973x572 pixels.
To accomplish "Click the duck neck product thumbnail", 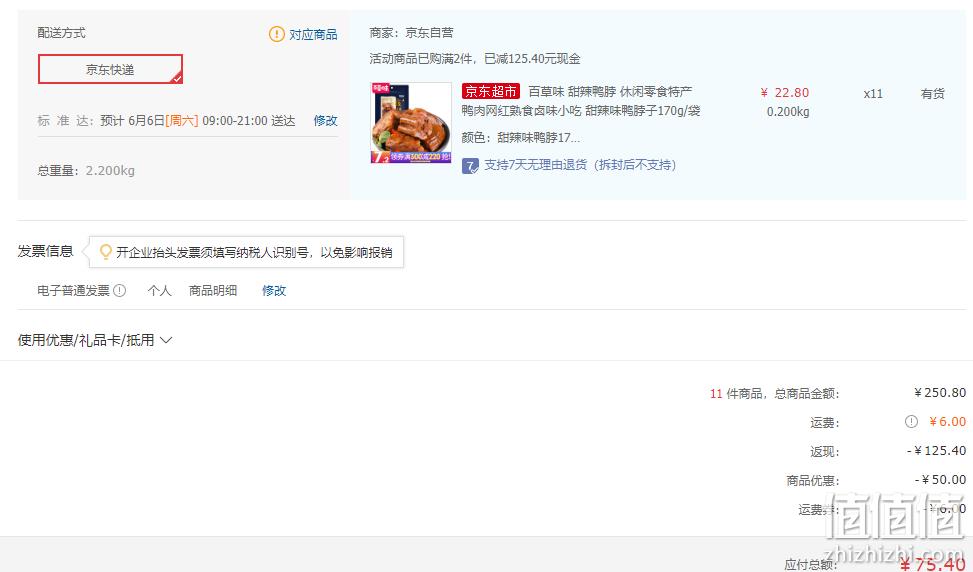I will pos(411,123).
